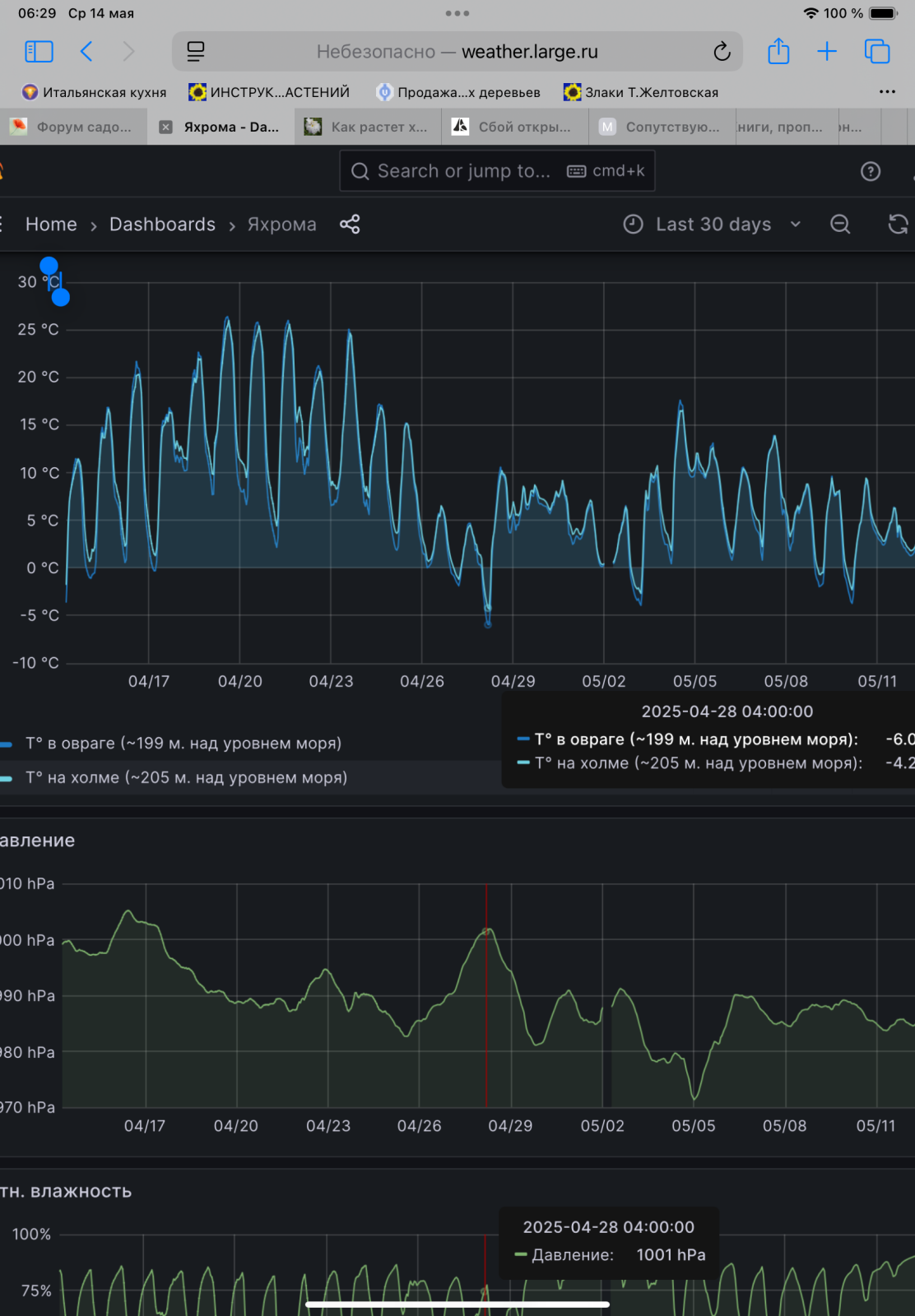Switch to Сбой откры... tab
Screen dimensions: 915x1316
[x=515, y=127]
